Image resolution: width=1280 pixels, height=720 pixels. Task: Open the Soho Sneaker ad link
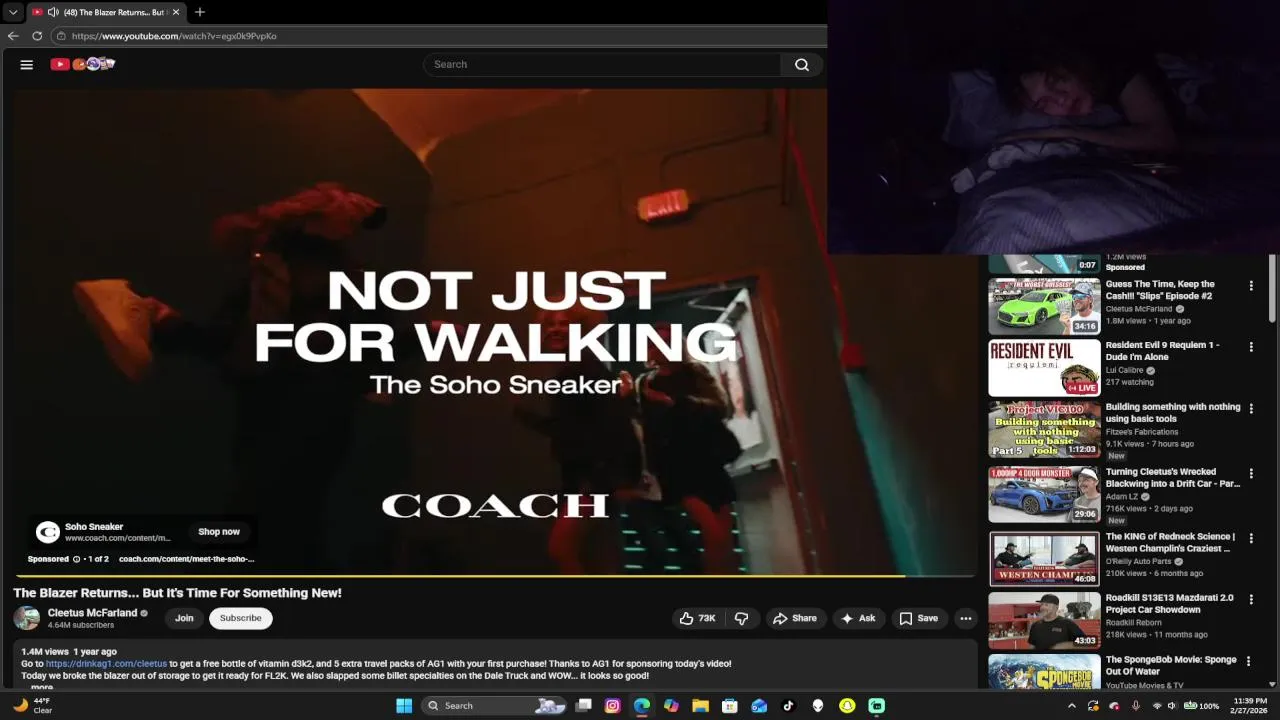94,527
